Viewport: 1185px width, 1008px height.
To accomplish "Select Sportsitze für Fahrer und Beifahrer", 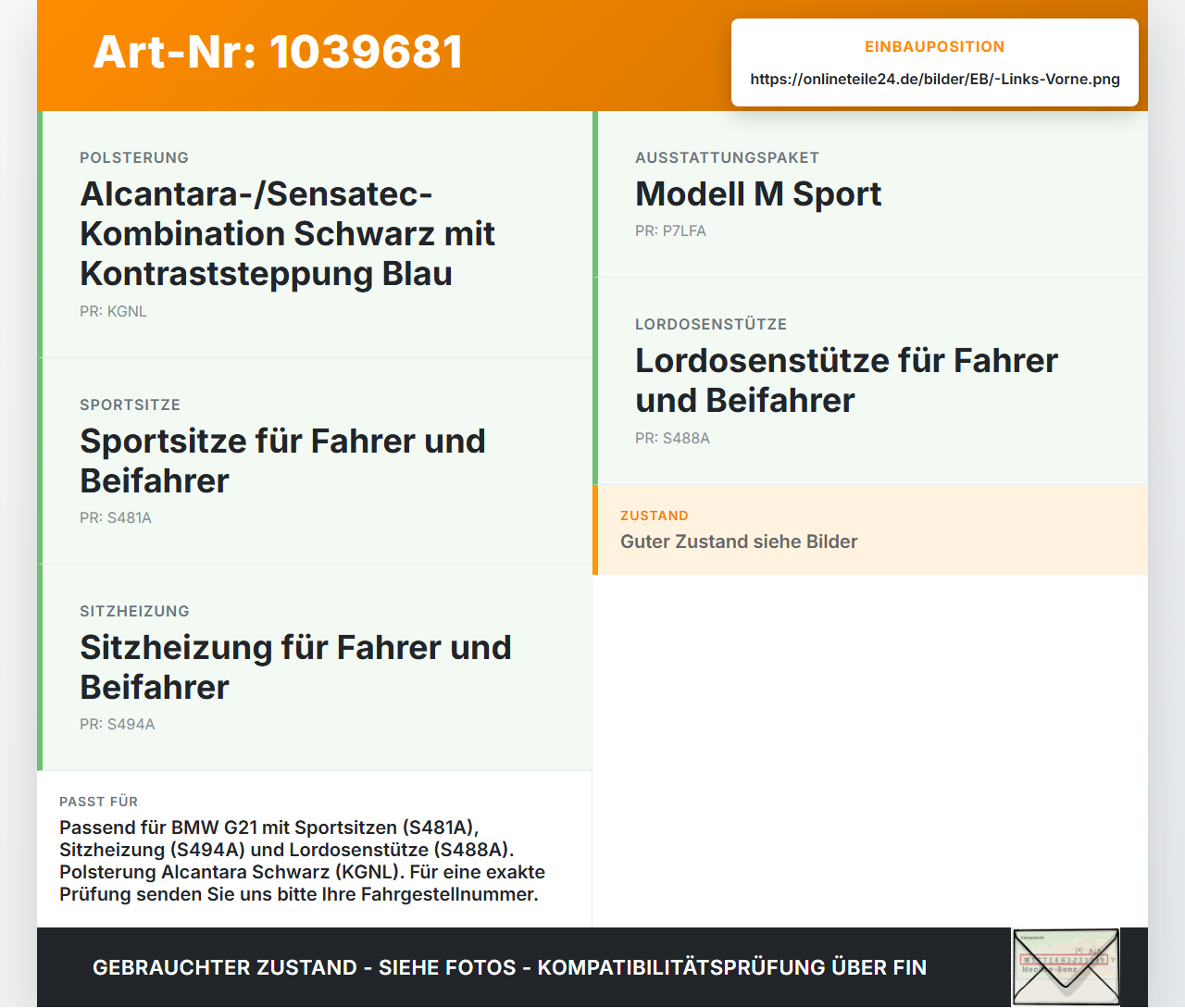I will (282, 460).
